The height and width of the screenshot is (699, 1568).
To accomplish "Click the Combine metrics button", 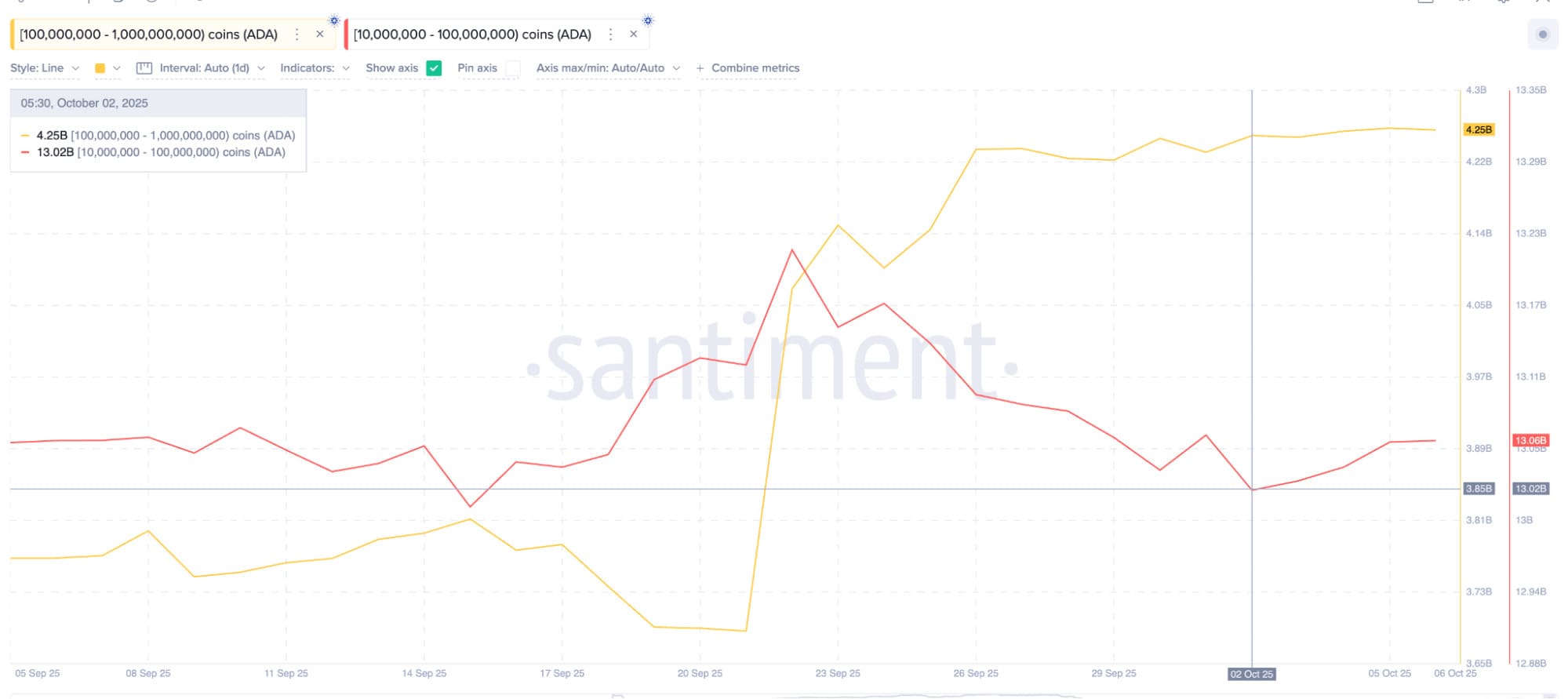I will coord(755,68).
